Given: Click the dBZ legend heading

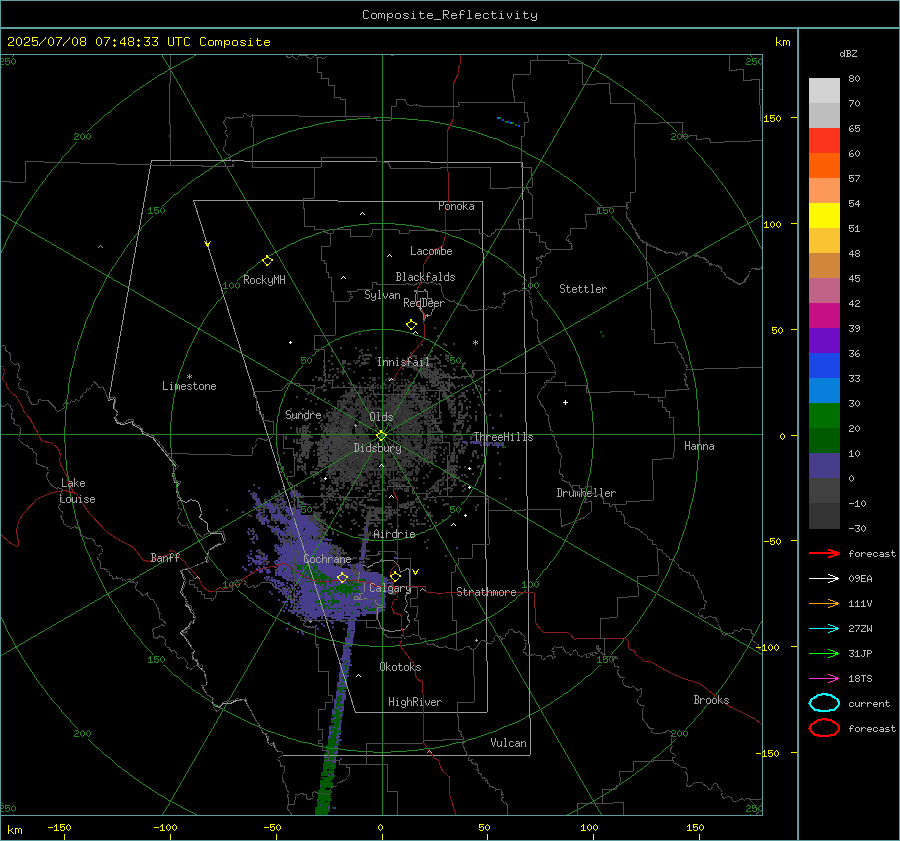Looking at the screenshot, I should (x=848, y=53).
